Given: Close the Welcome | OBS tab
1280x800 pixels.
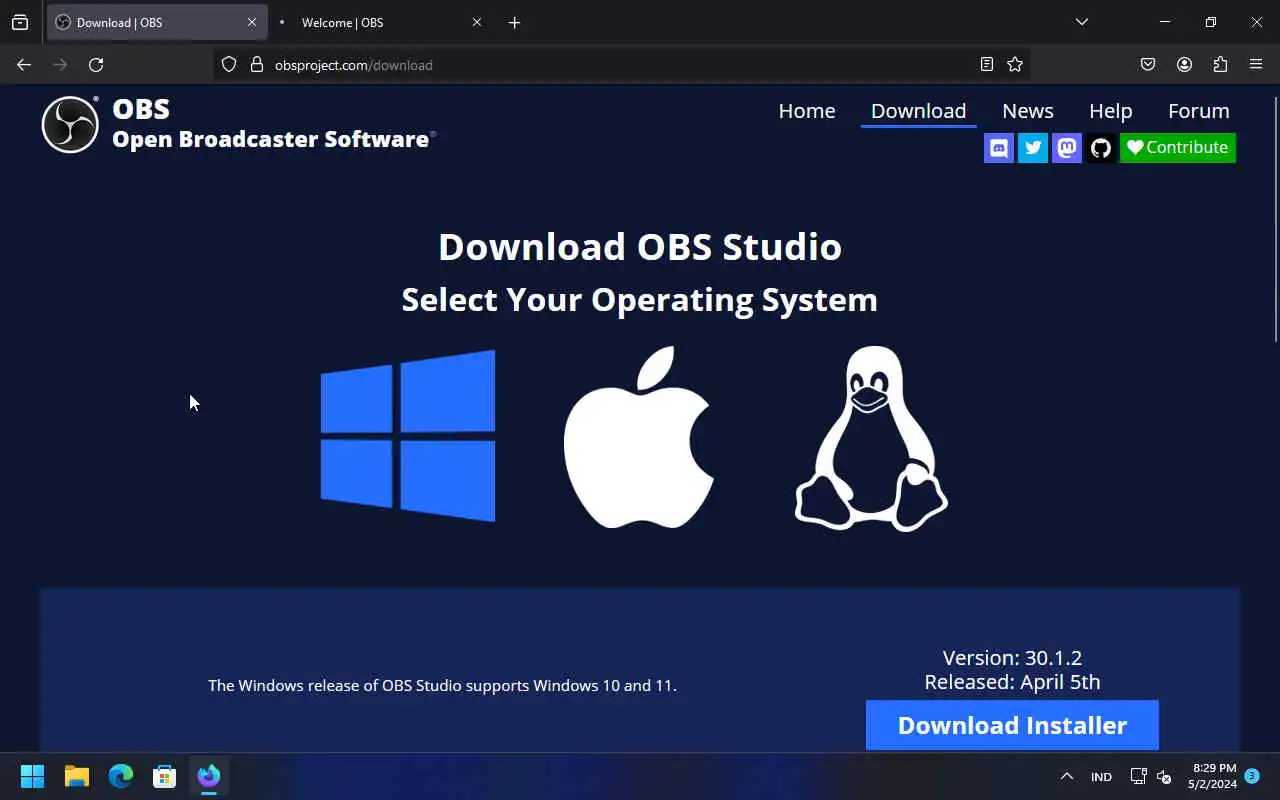Looking at the screenshot, I should pyautogui.click(x=477, y=22).
